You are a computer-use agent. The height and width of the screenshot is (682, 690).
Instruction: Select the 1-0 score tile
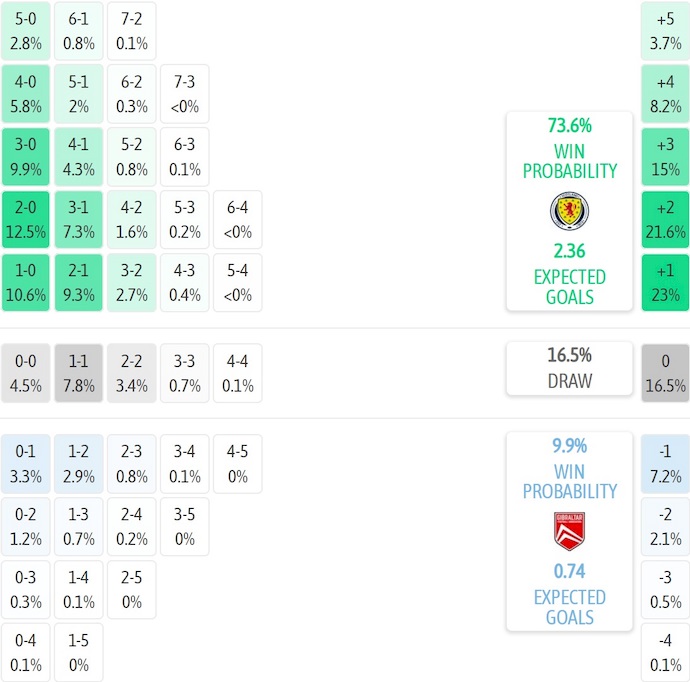click(26, 283)
